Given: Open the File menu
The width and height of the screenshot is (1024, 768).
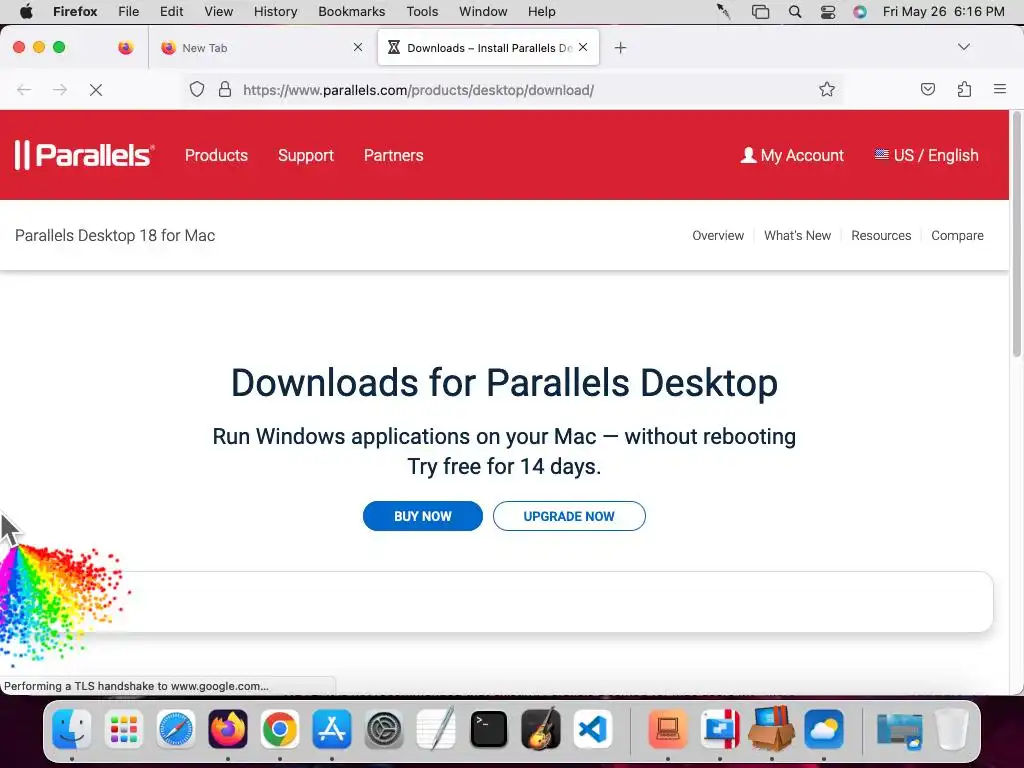Looking at the screenshot, I should pyautogui.click(x=129, y=12).
